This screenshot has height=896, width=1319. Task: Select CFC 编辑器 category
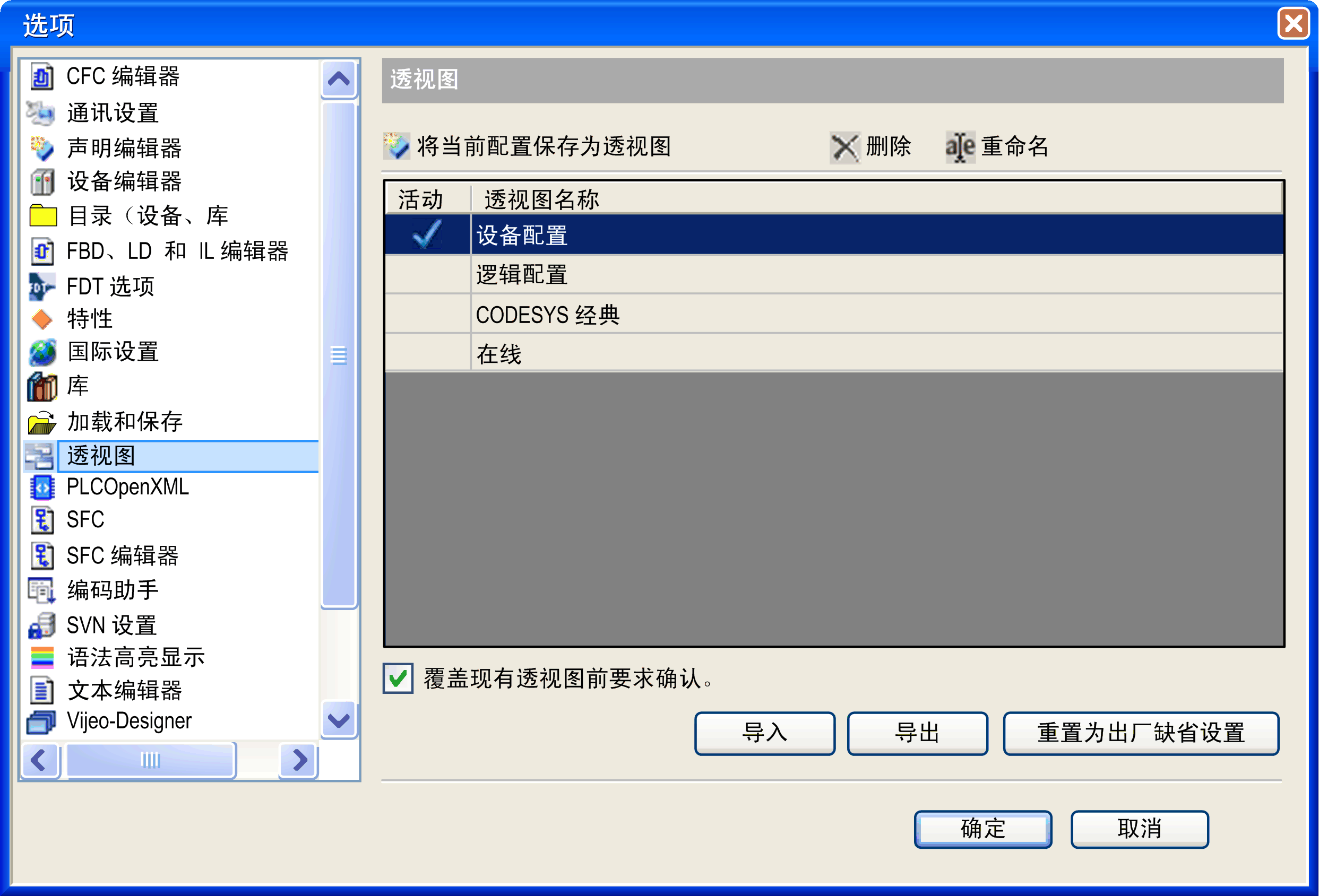(x=123, y=76)
